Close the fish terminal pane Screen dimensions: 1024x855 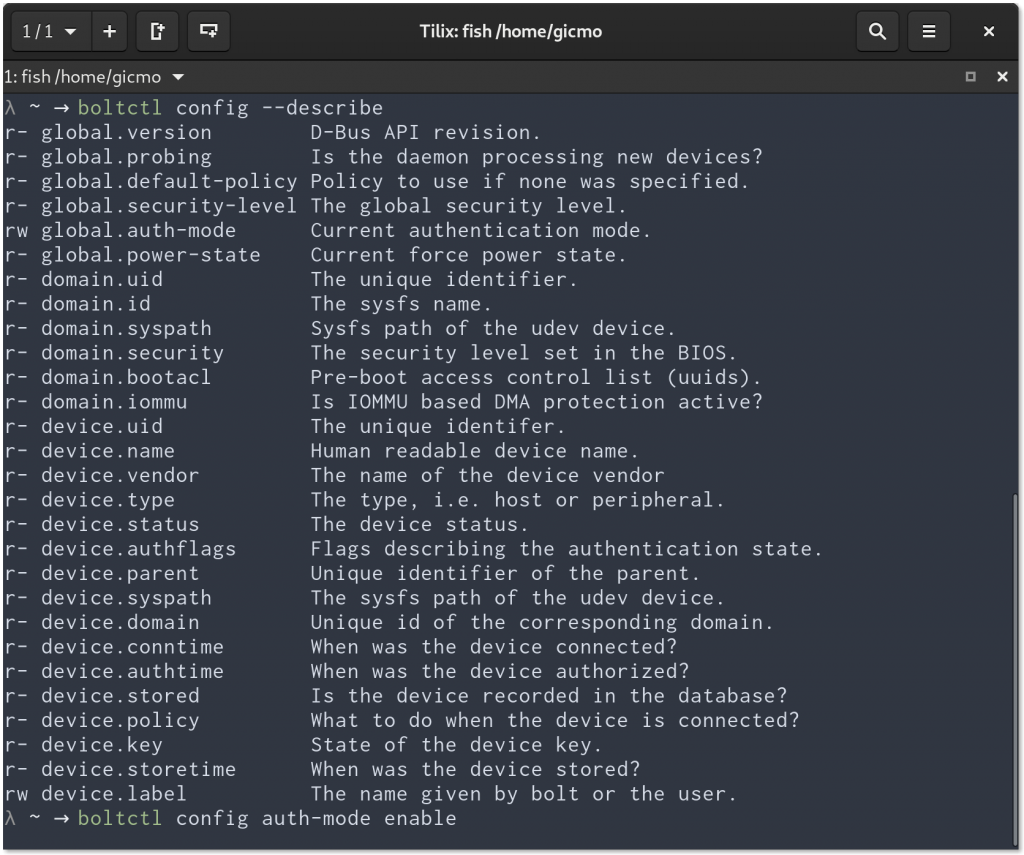point(1002,77)
